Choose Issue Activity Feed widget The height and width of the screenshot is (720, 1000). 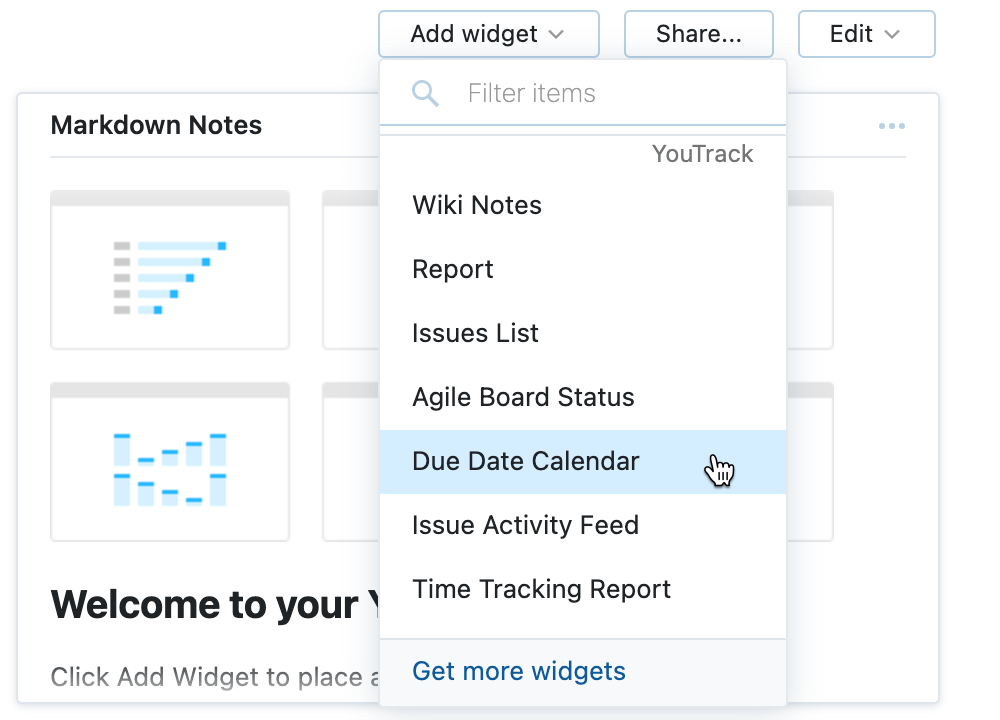click(x=525, y=525)
